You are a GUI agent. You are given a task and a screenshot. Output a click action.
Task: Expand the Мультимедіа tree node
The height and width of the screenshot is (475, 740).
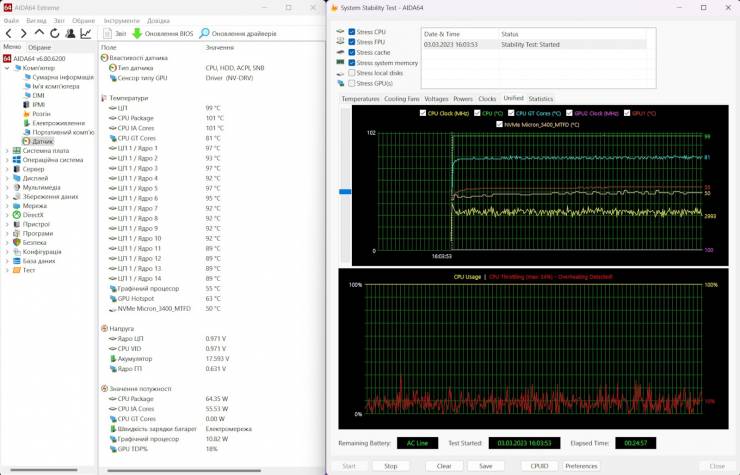click(7, 187)
